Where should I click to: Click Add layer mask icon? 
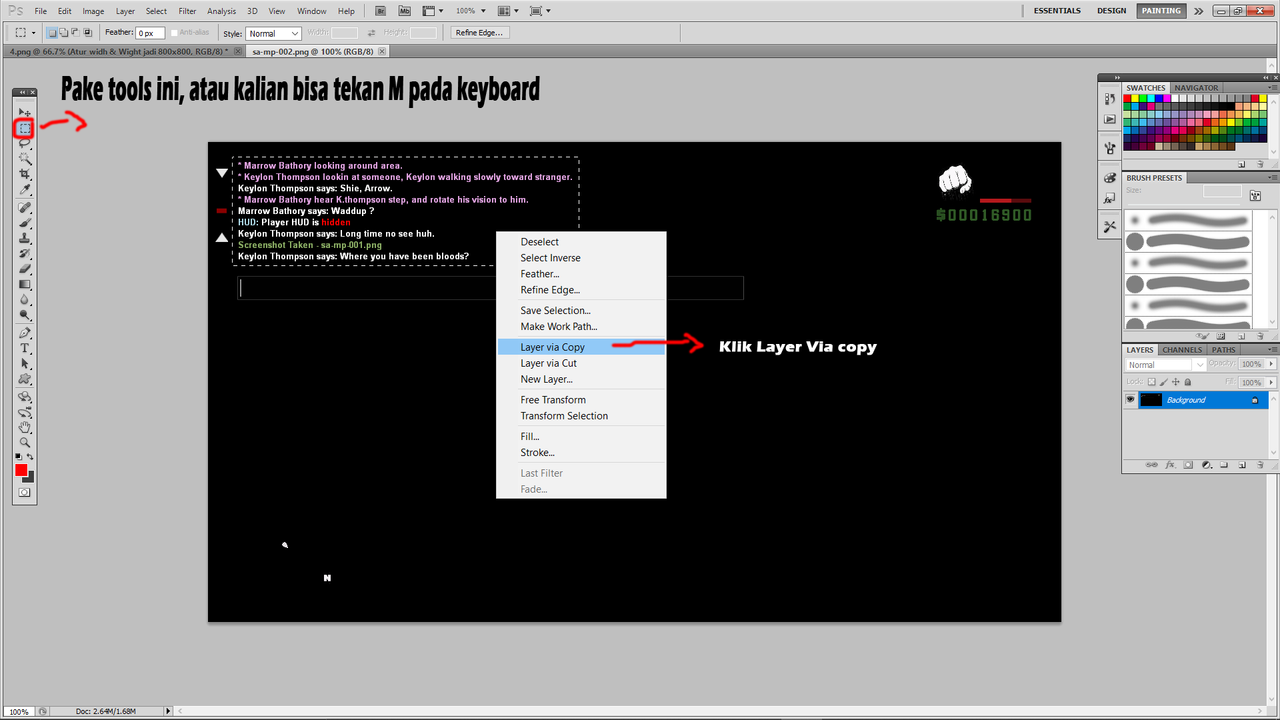point(1188,464)
